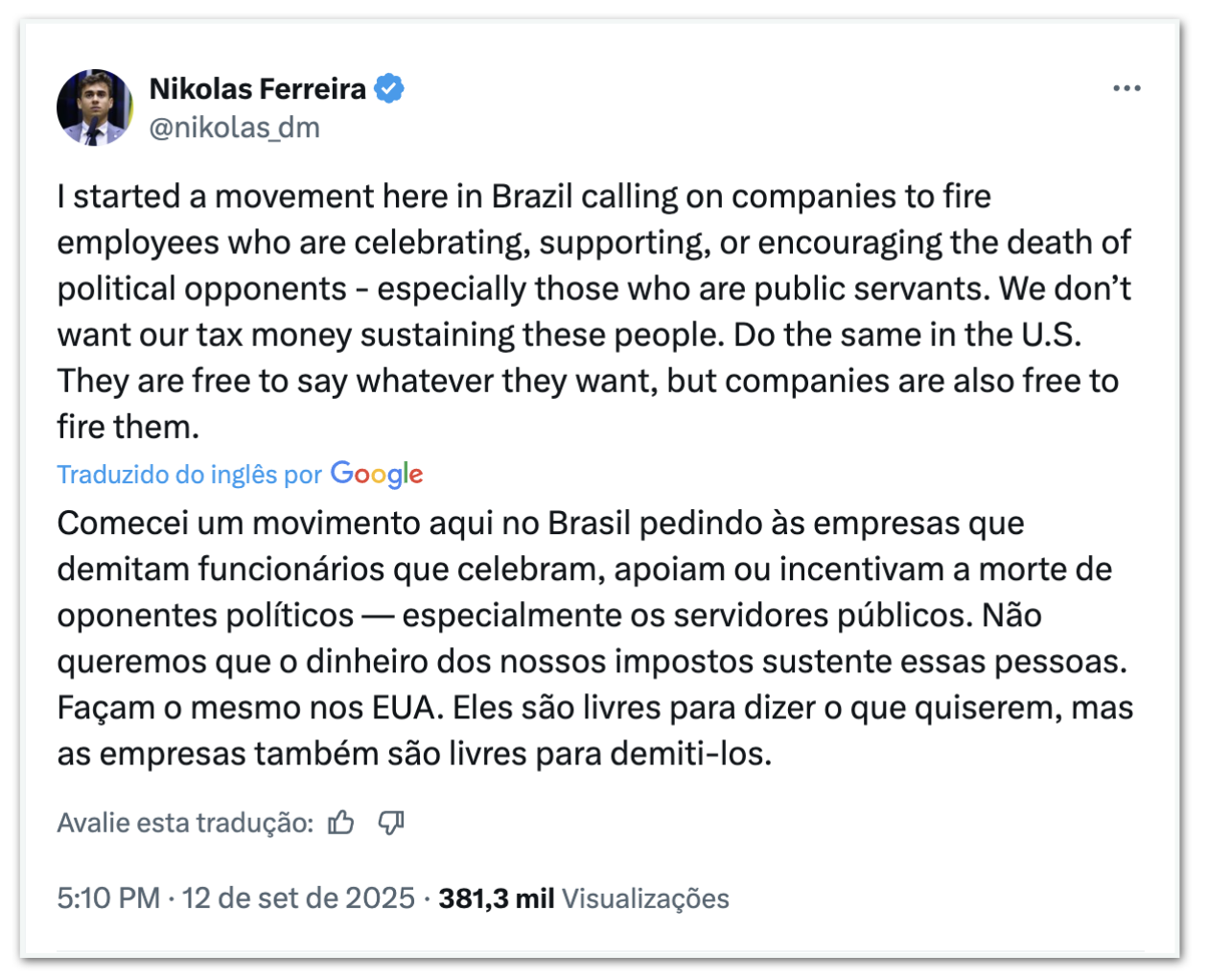Click the Visualizações label

645,898
